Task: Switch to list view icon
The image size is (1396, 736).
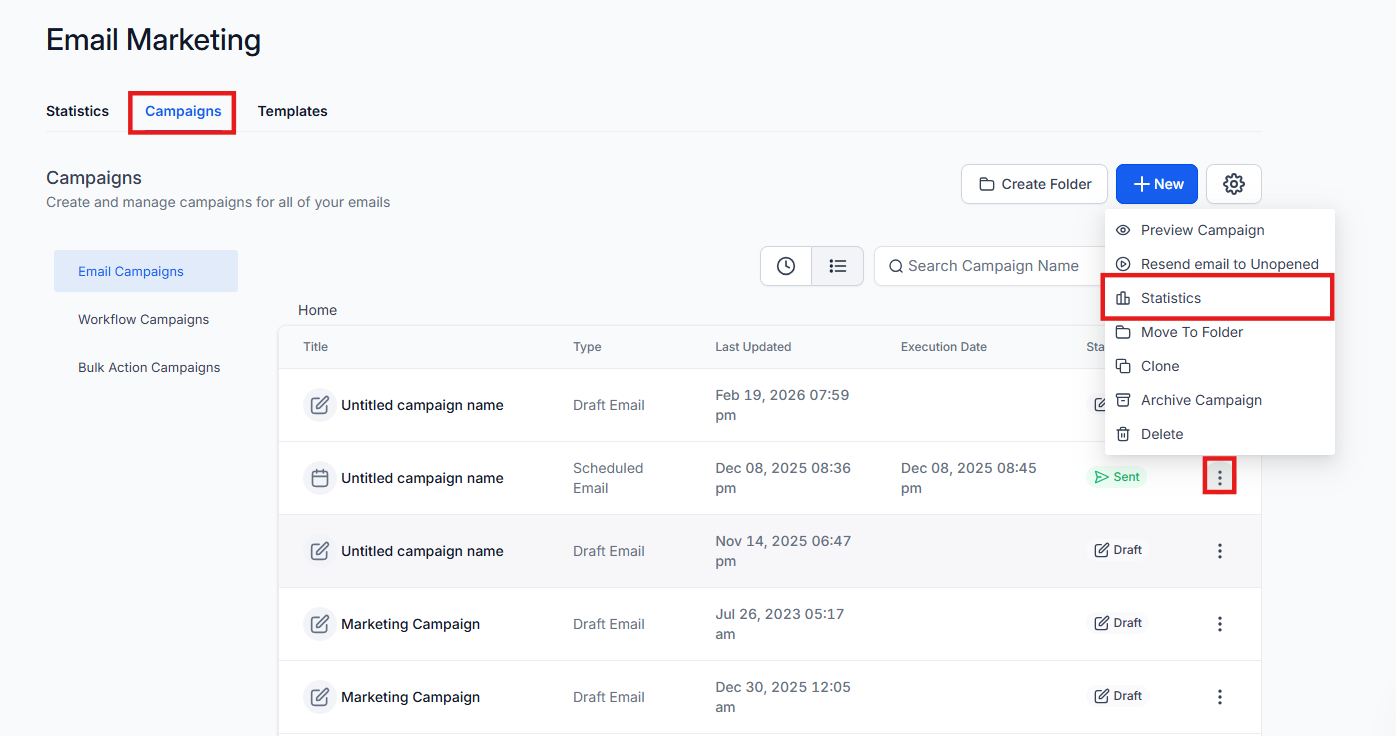Action: pyautogui.click(x=837, y=266)
